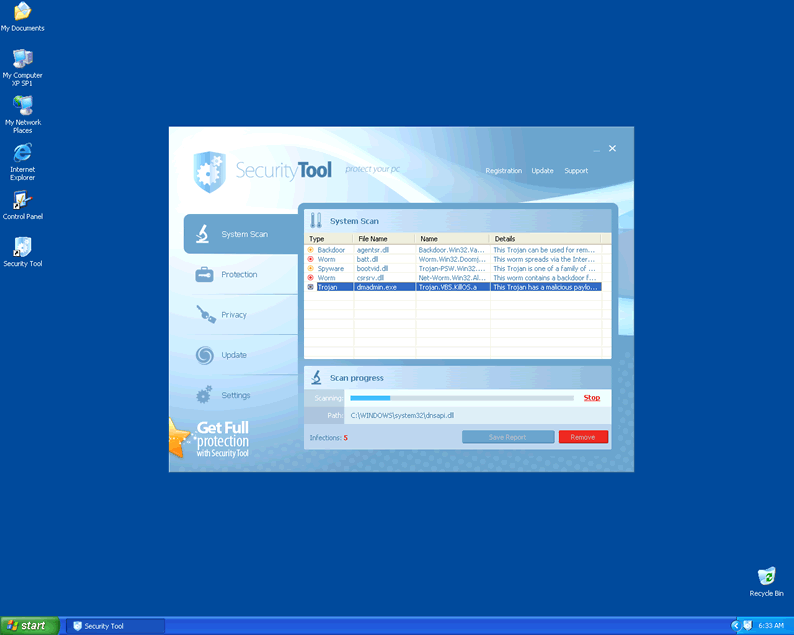Click the scanning progress bar
Screen dimensions: 794x635
pyautogui.click(x=461, y=398)
